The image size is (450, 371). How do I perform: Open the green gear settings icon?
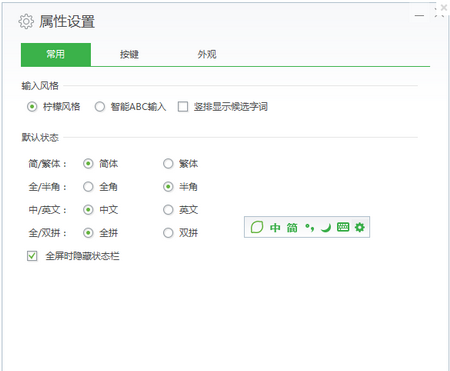(x=360, y=227)
